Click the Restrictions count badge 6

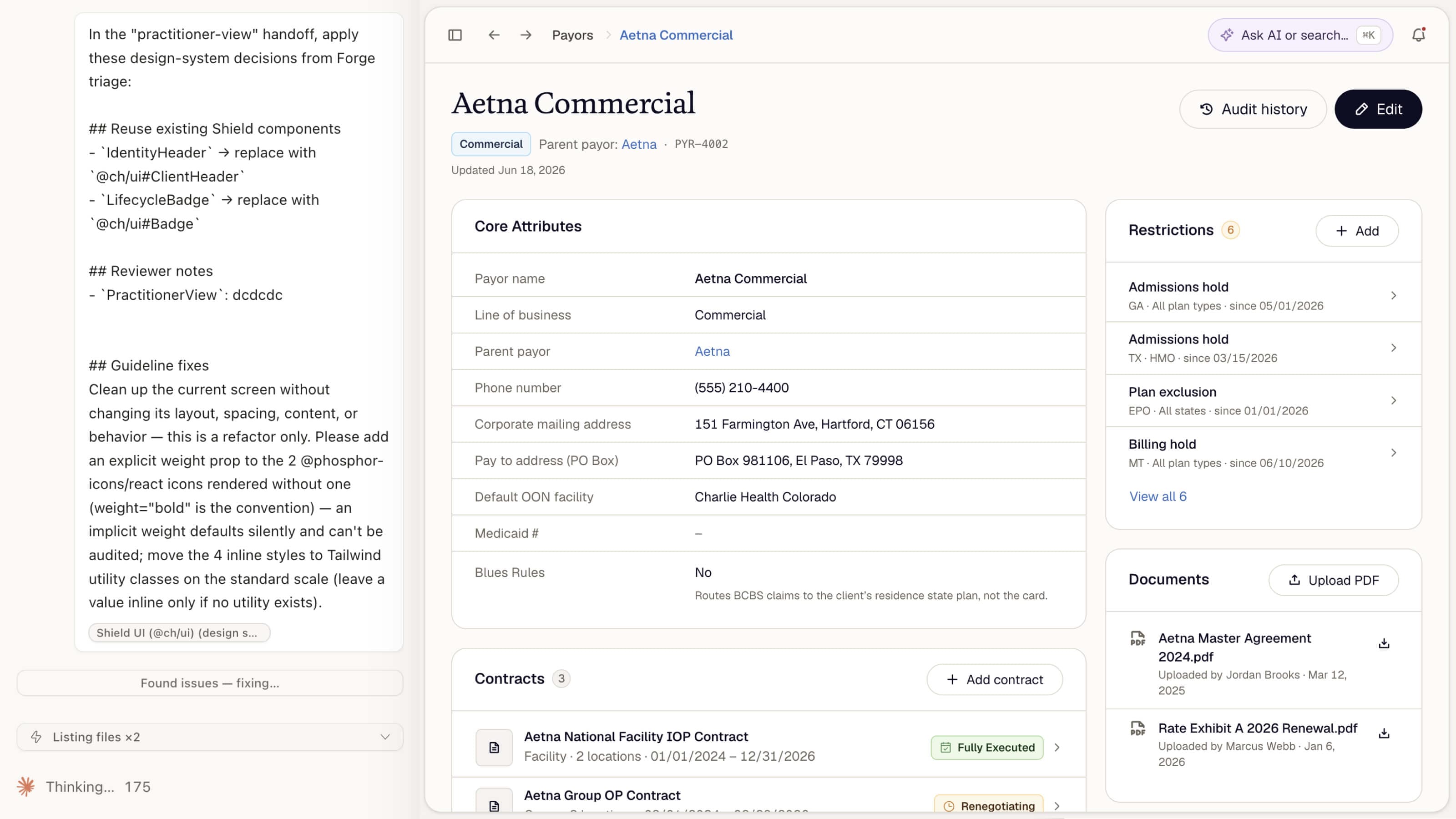tap(1230, 230)
